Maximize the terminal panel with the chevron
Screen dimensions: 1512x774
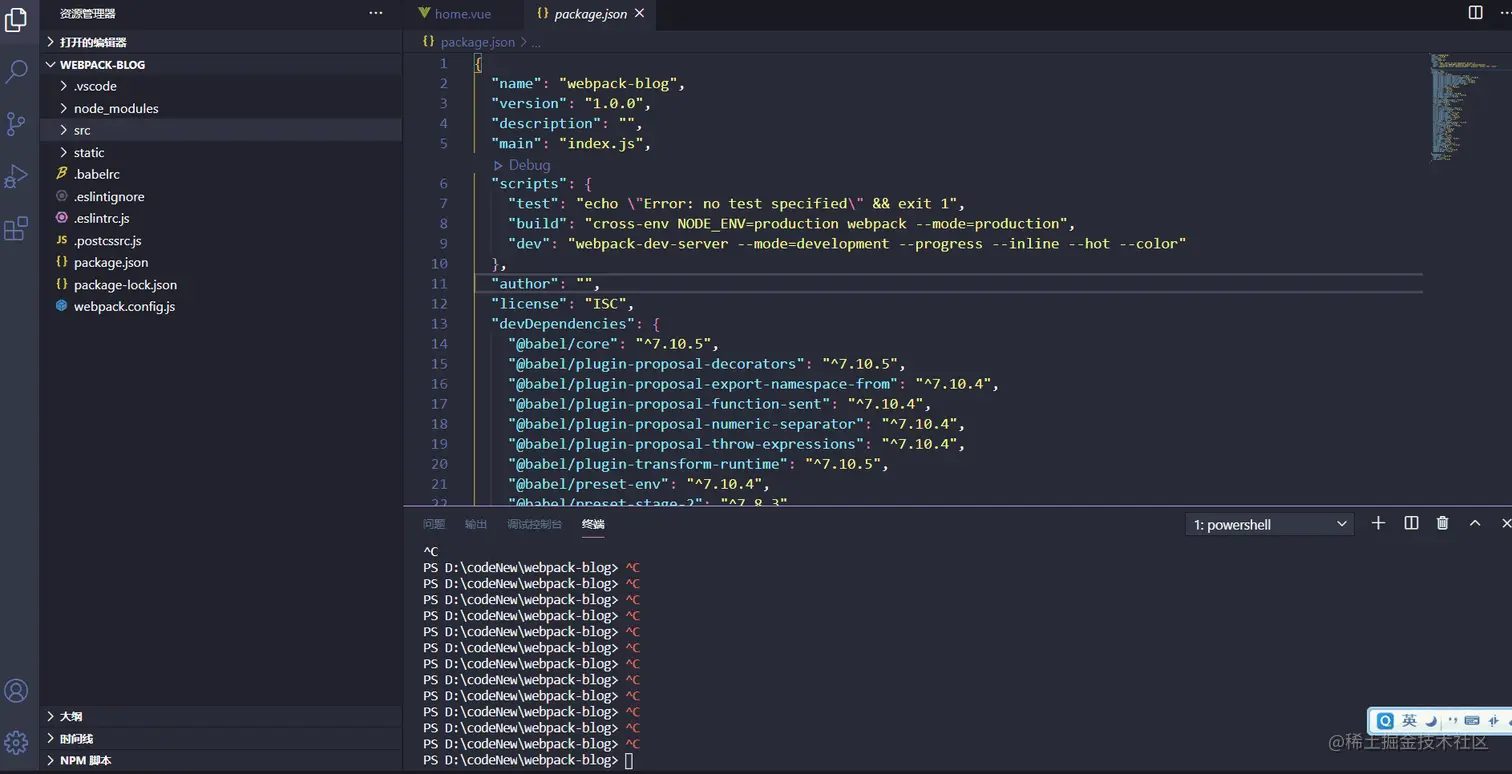(x=1474, y=522)
